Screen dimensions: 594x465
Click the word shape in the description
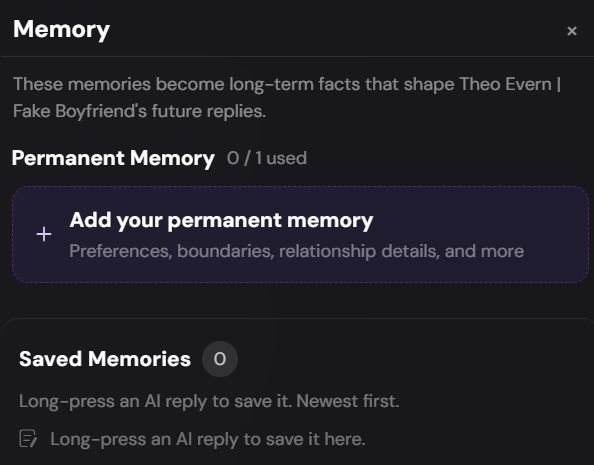[x=429, y=85]
